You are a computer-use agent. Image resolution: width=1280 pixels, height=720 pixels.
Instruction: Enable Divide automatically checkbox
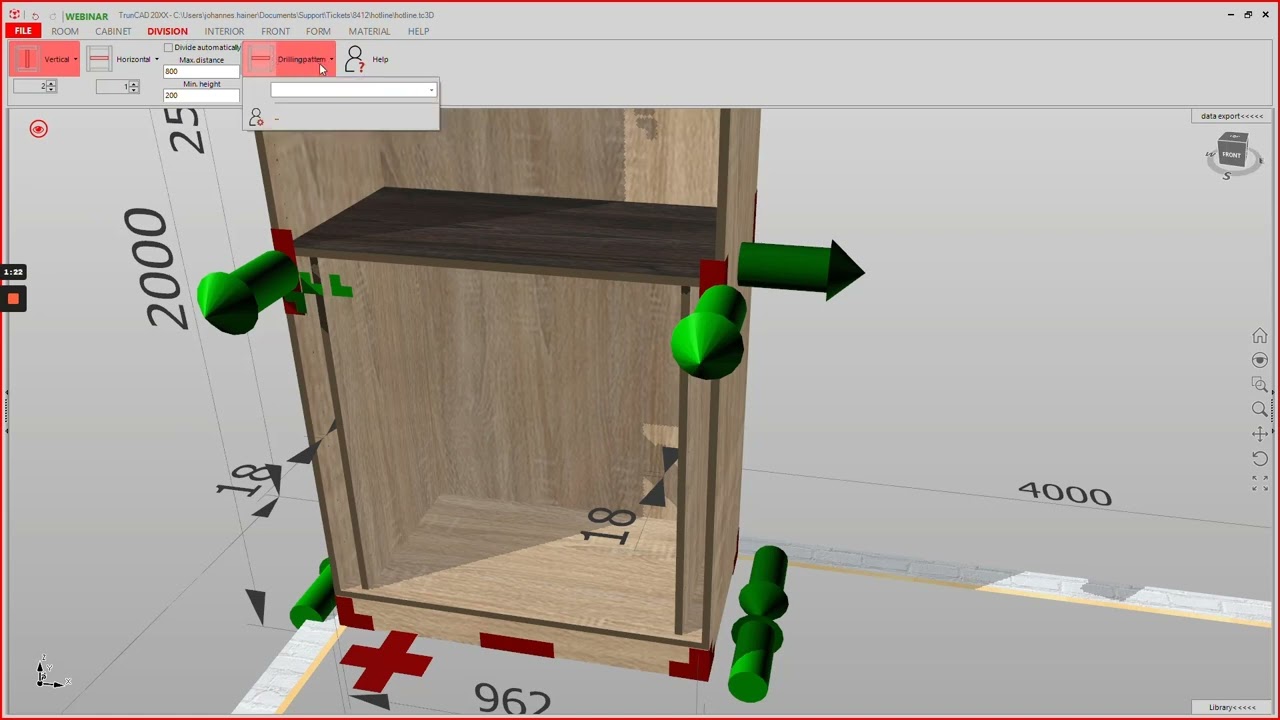(168, 48)
